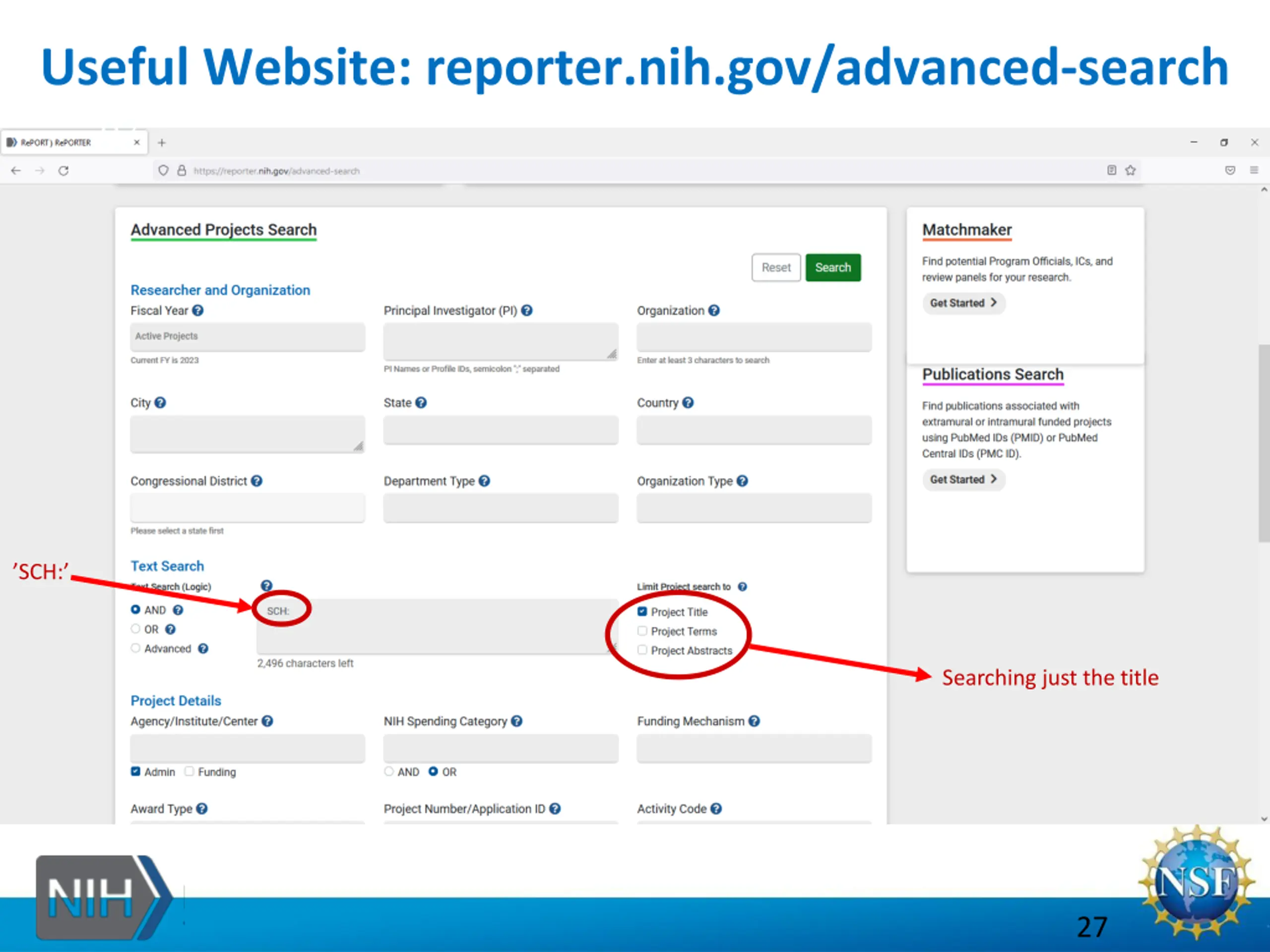Click the Pocket save icon
This screenshot has width=1270, height=952.
[x=1230, y=170]
